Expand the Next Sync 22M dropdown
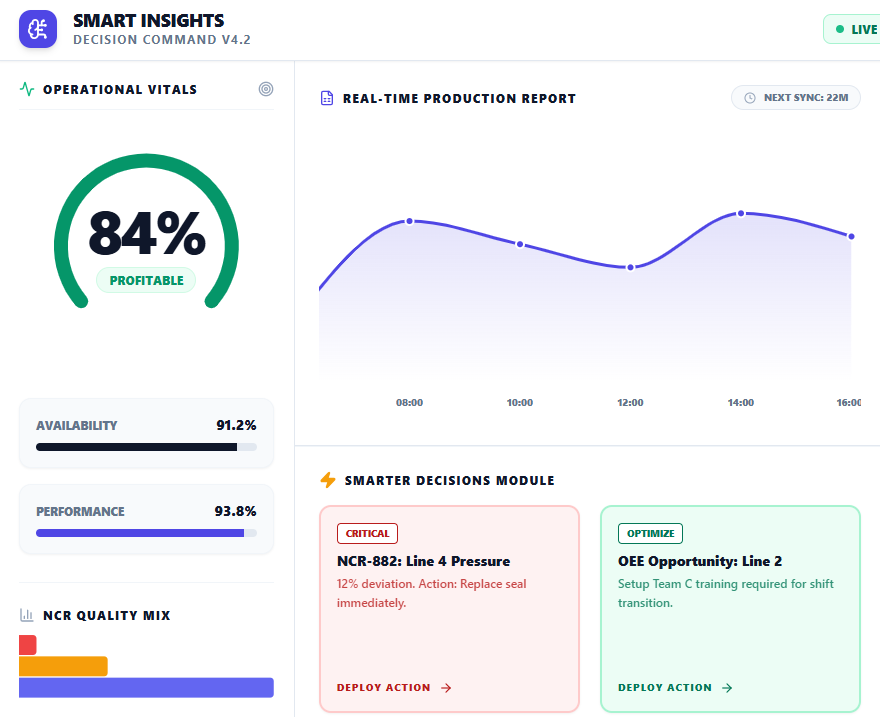 [x=796, y=97]
